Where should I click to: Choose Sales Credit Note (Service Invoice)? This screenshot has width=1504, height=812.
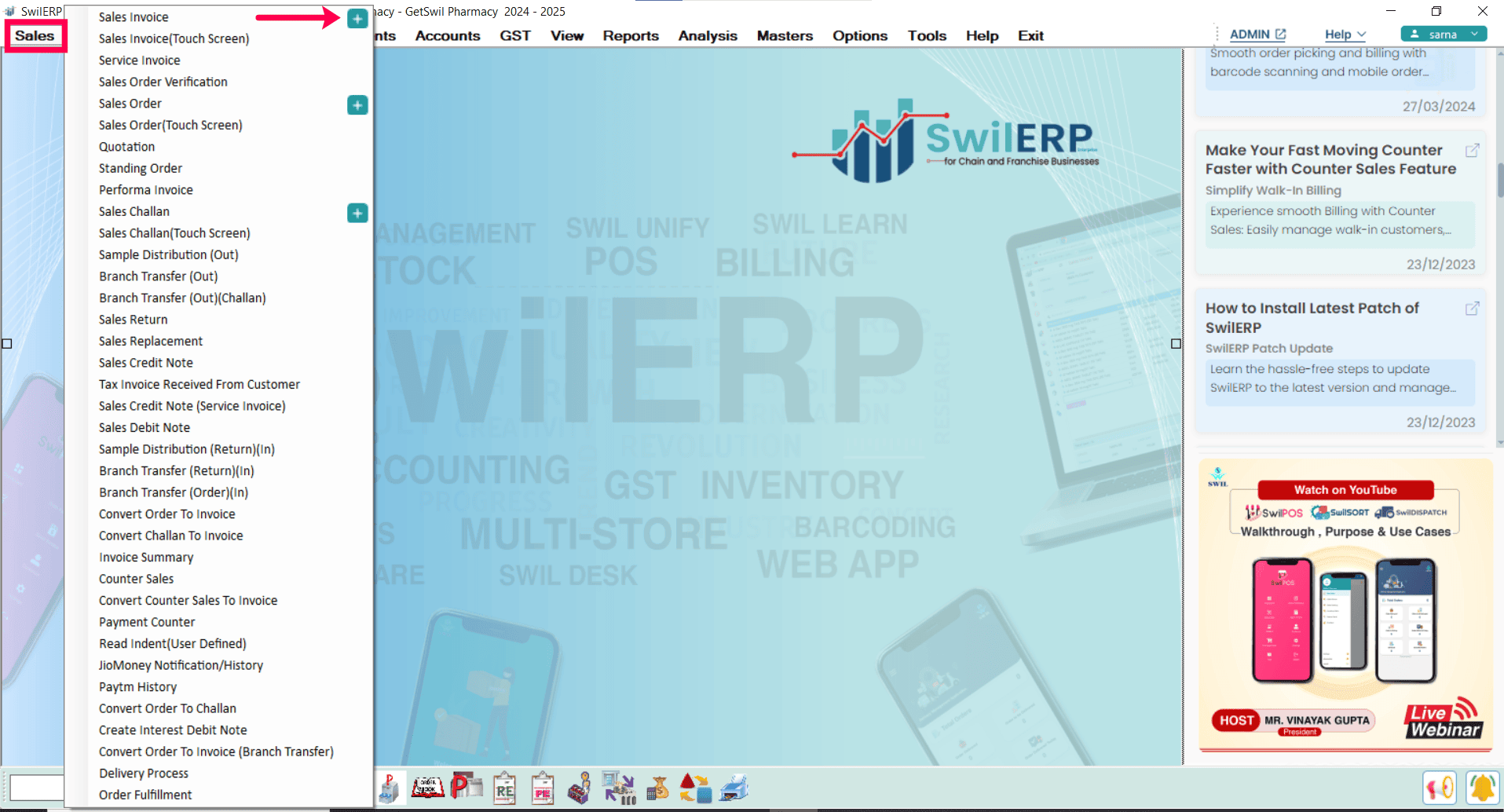192,406
